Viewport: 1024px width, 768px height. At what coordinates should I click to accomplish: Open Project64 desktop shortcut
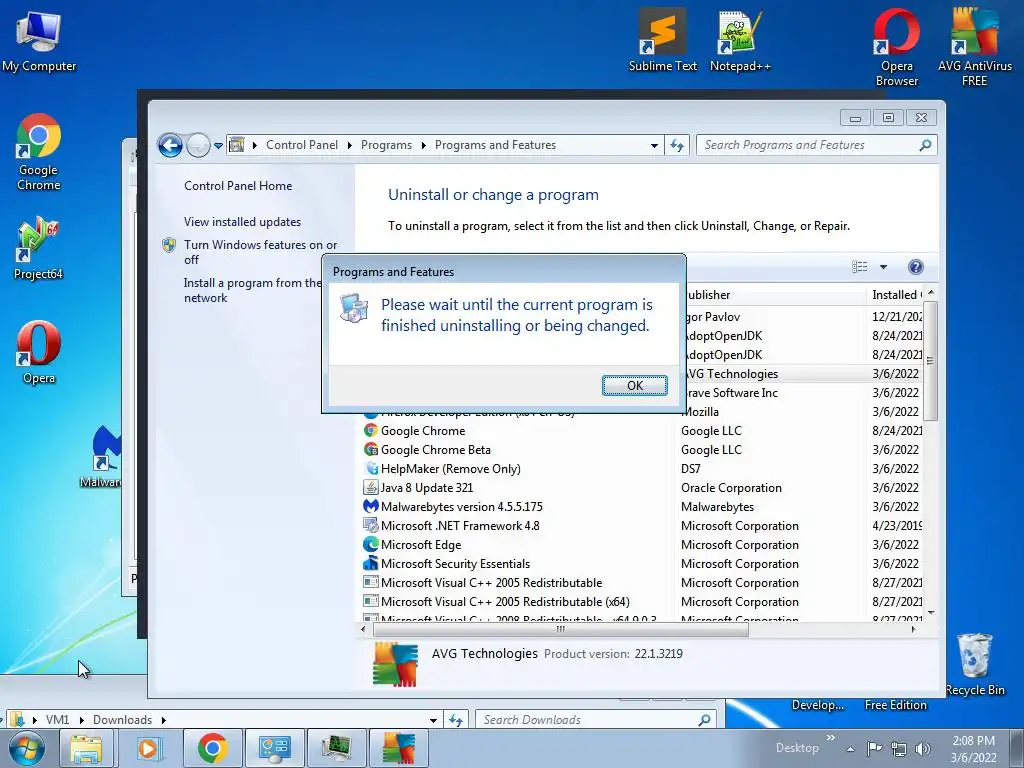[38, 248]
